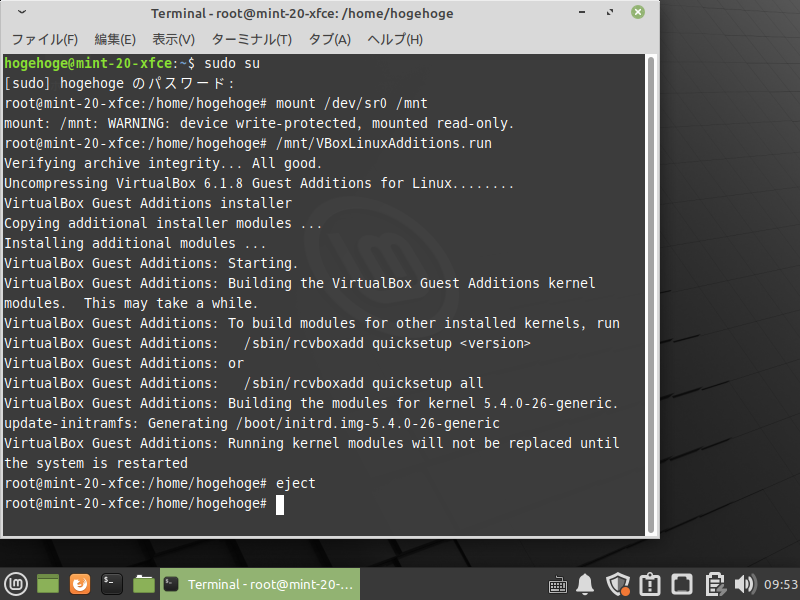Image resolution: width=800 pixels, height=600 pixels.
Task: Click '/mnt/VBoxLinuxAdditions.run' text
Action: [x=384, y=143]
